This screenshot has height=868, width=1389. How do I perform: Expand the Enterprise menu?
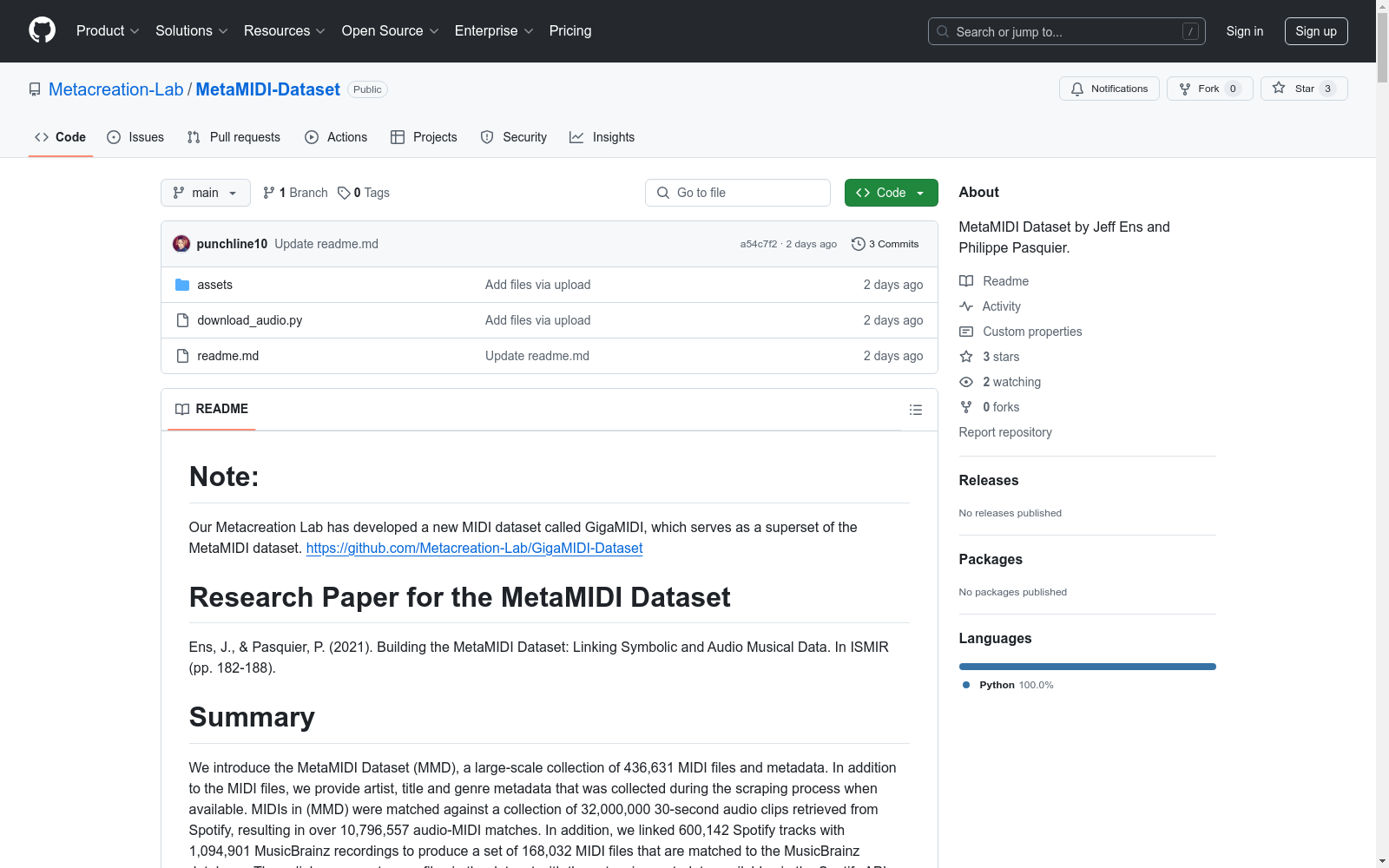click(x=494, y=31)
